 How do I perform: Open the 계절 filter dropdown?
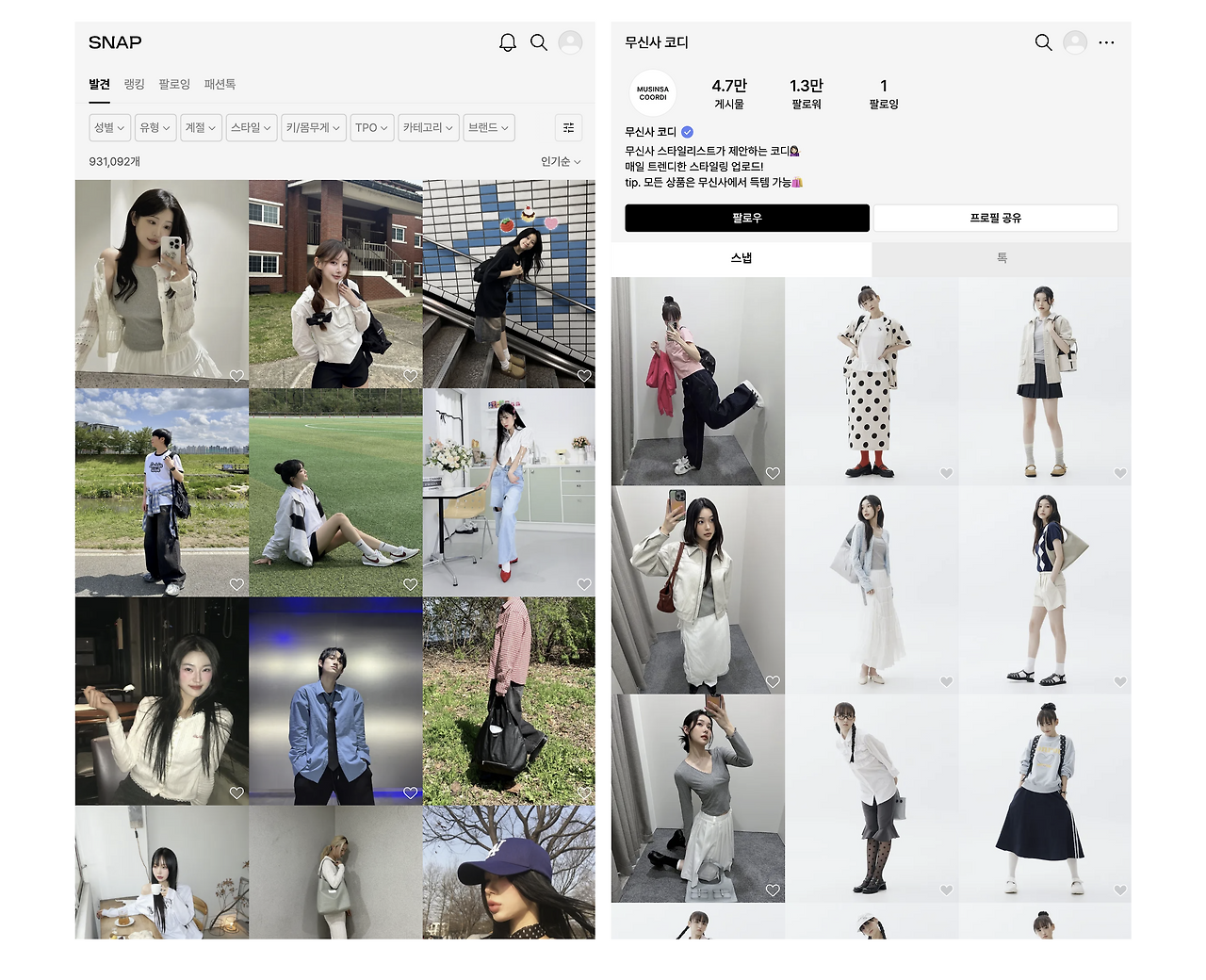click(201, 127)
